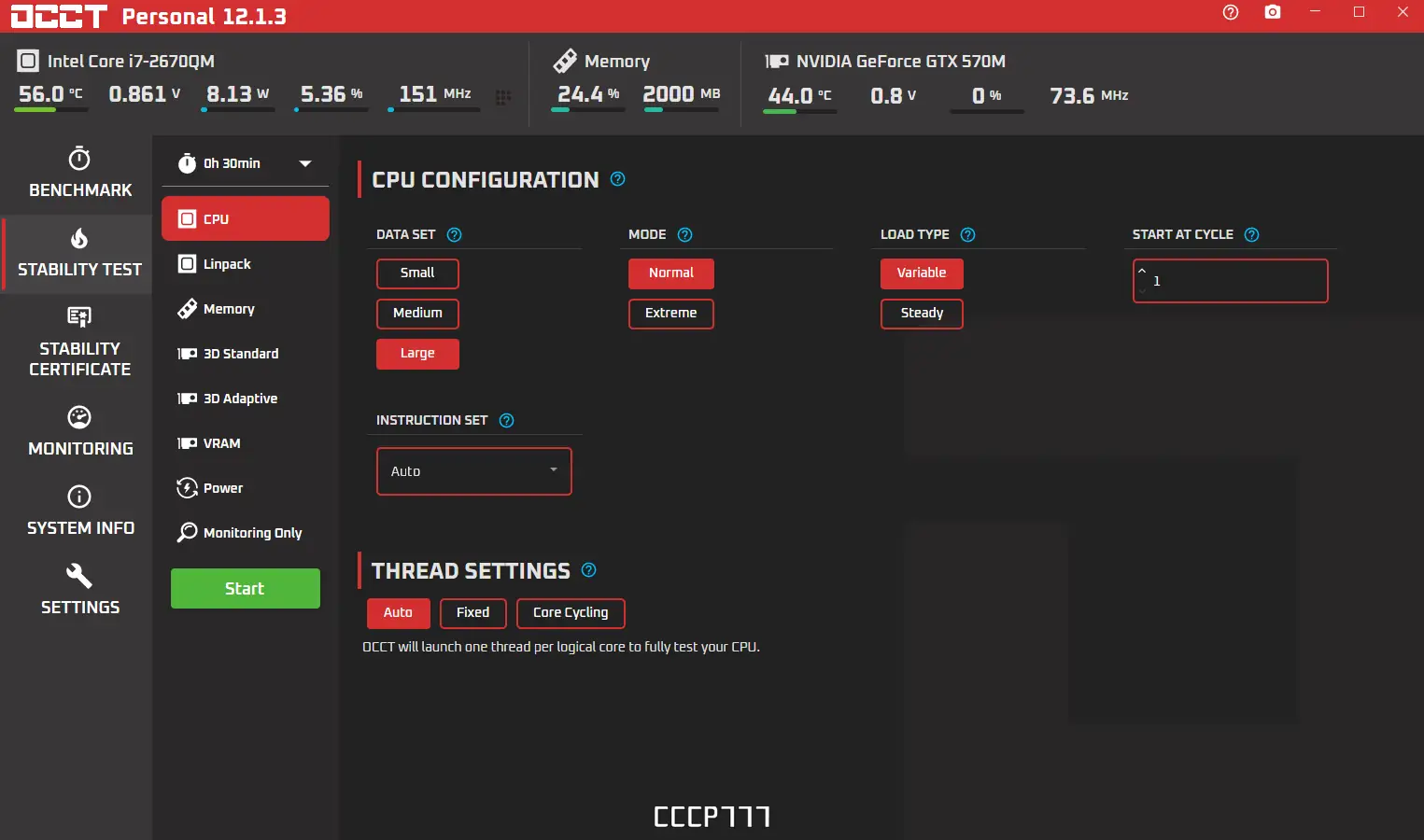Click the grid dots icon beside CPU stats
The height and width of the screenshot is (840, 1424).
tap(503, 97)
